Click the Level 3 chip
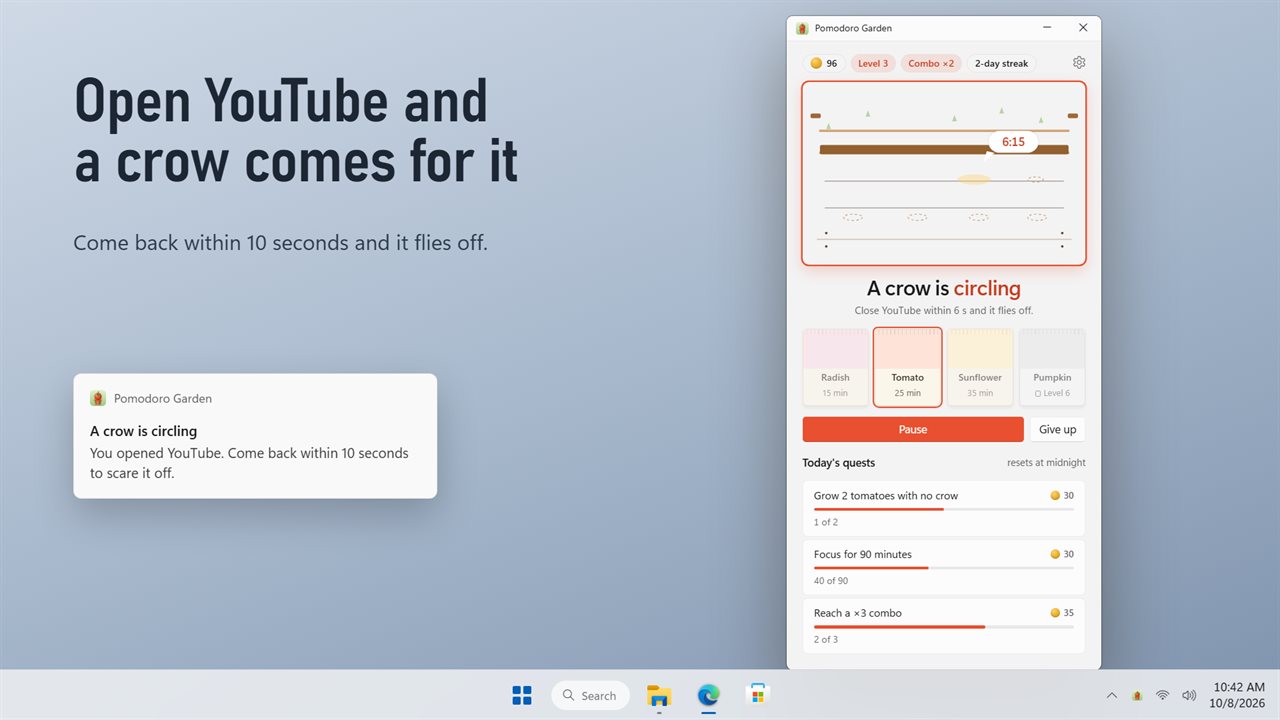Image resolution: width=1280 pixels, height=720 pixels. tap(873, 63)
